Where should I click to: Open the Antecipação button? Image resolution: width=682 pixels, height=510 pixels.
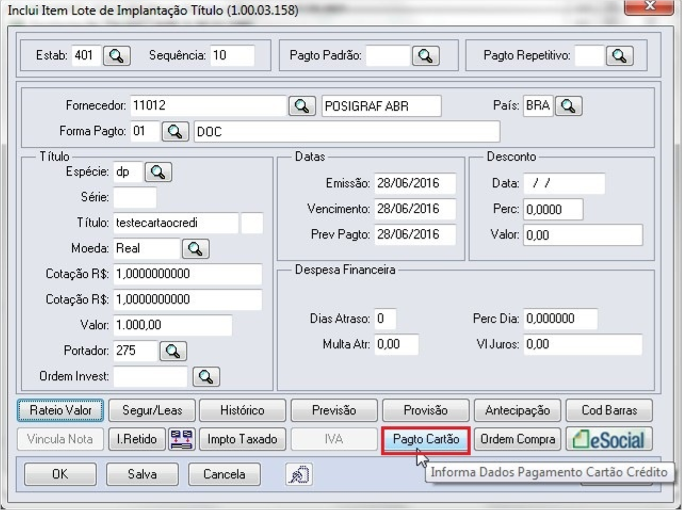[517, 410]
